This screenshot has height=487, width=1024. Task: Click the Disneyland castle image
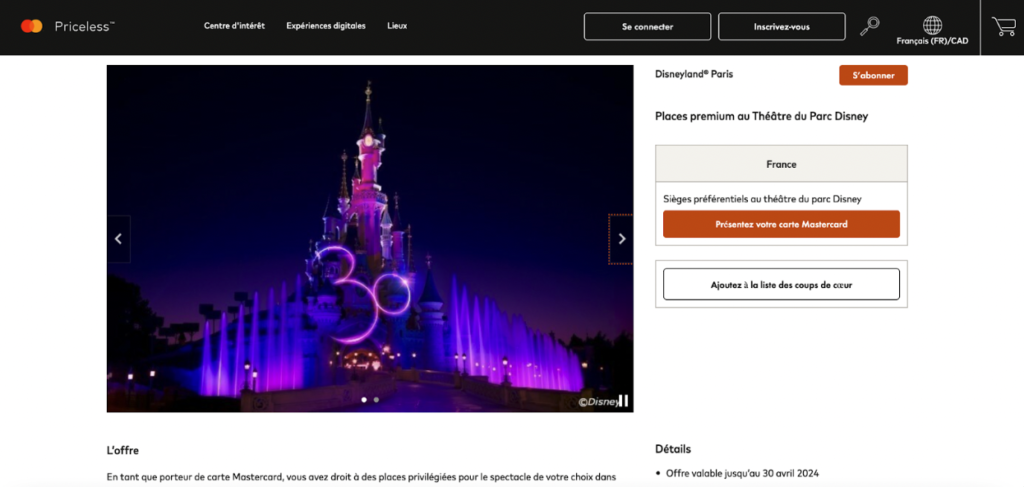(x=370, y=238)
